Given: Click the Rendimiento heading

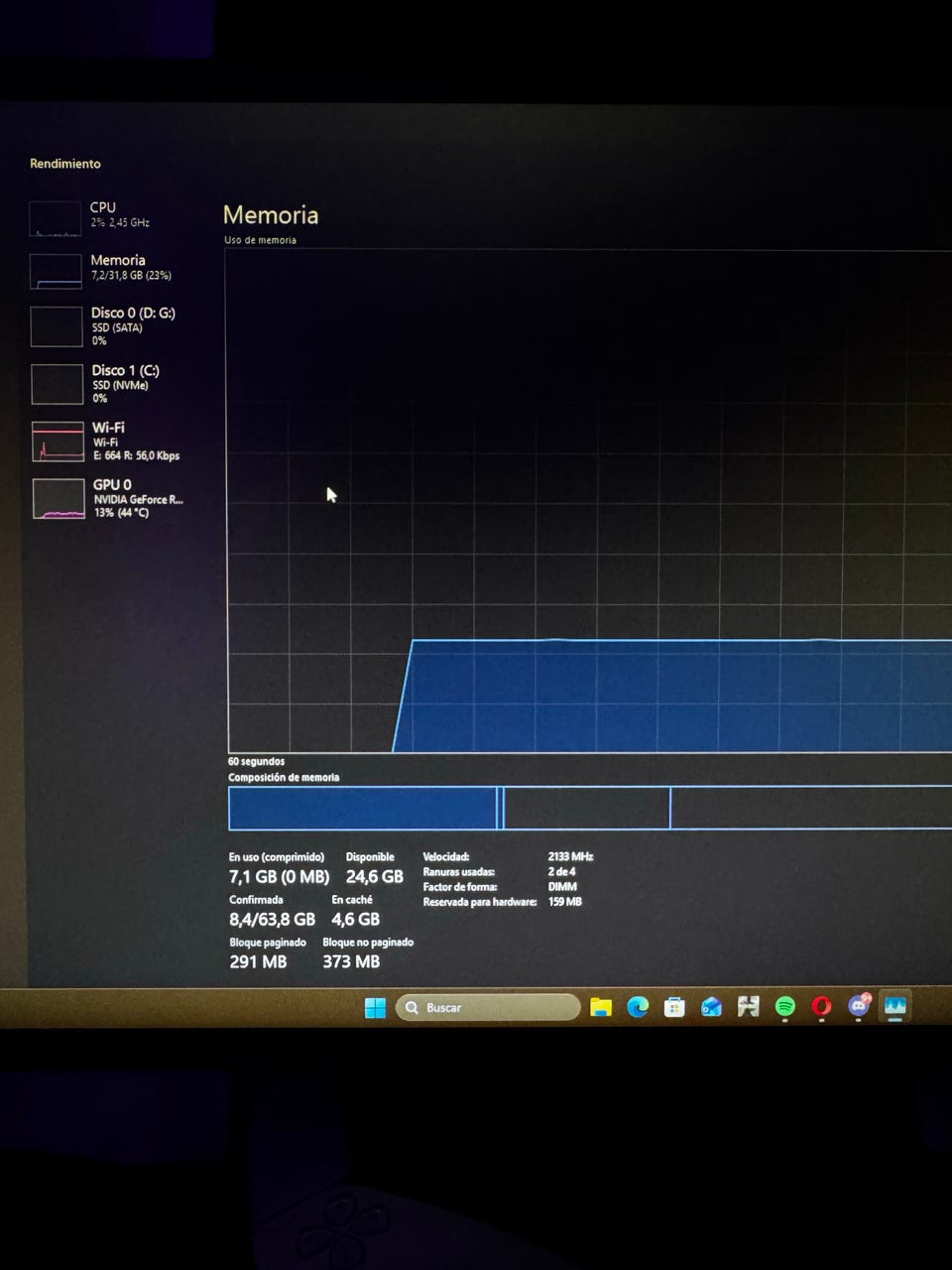Looking at the screenshot, I should coord(64,164).
